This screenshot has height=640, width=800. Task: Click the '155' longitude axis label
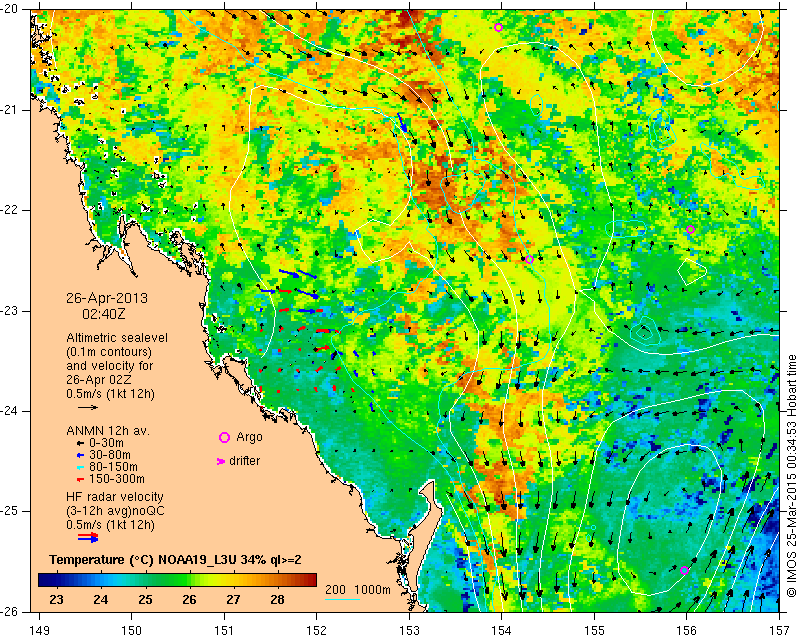[594, 630]
